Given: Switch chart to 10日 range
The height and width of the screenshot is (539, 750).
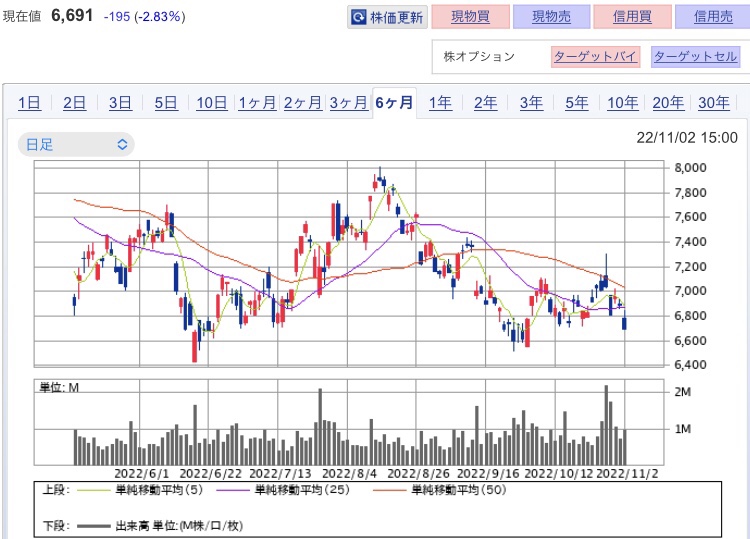Looking at the screenshot, I should (212, 103).
